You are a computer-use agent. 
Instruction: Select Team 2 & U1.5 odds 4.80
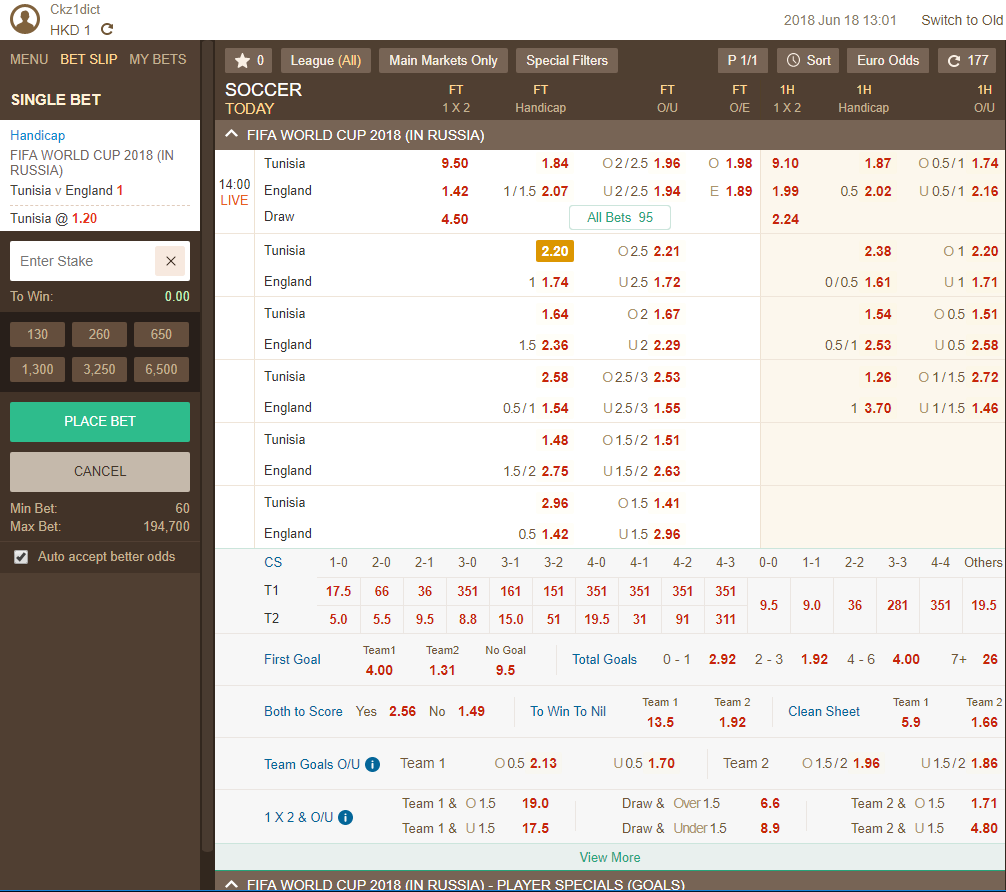coord(984,828)
